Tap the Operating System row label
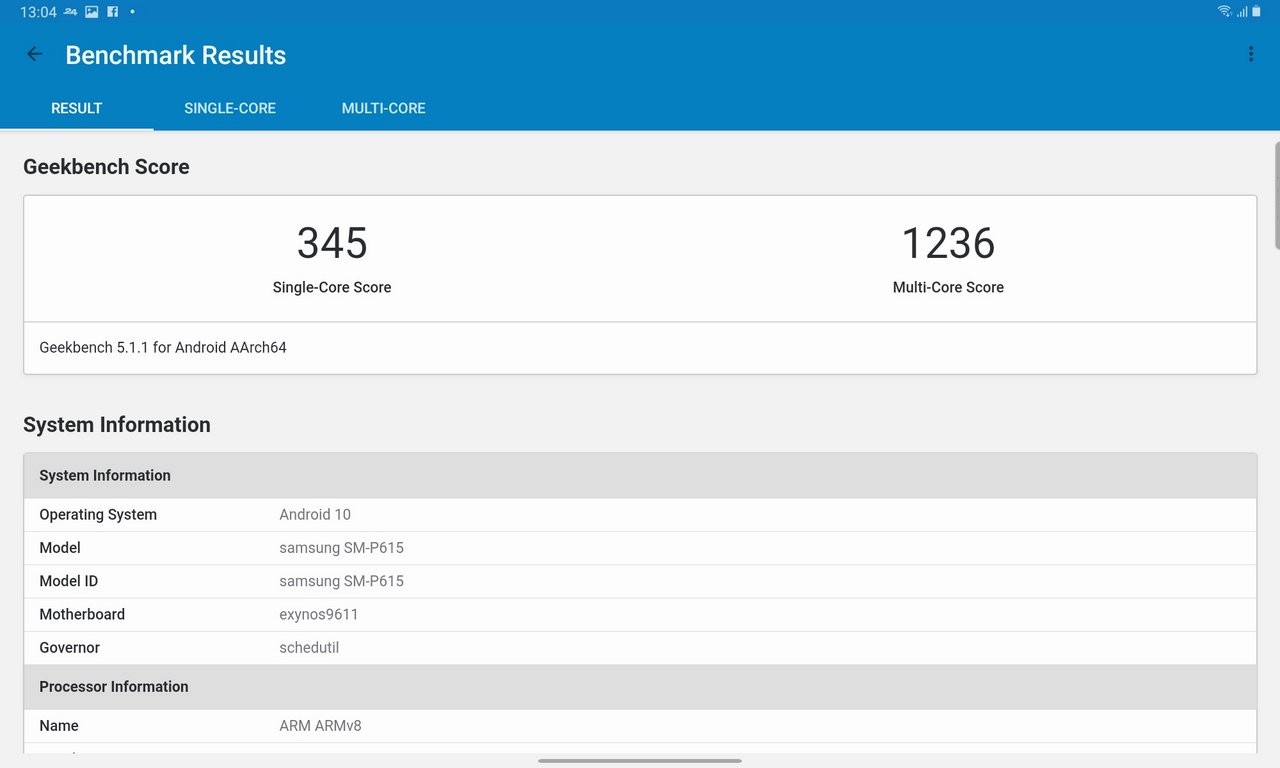This screenshot has height=768, width=1280. pos(98,515)
